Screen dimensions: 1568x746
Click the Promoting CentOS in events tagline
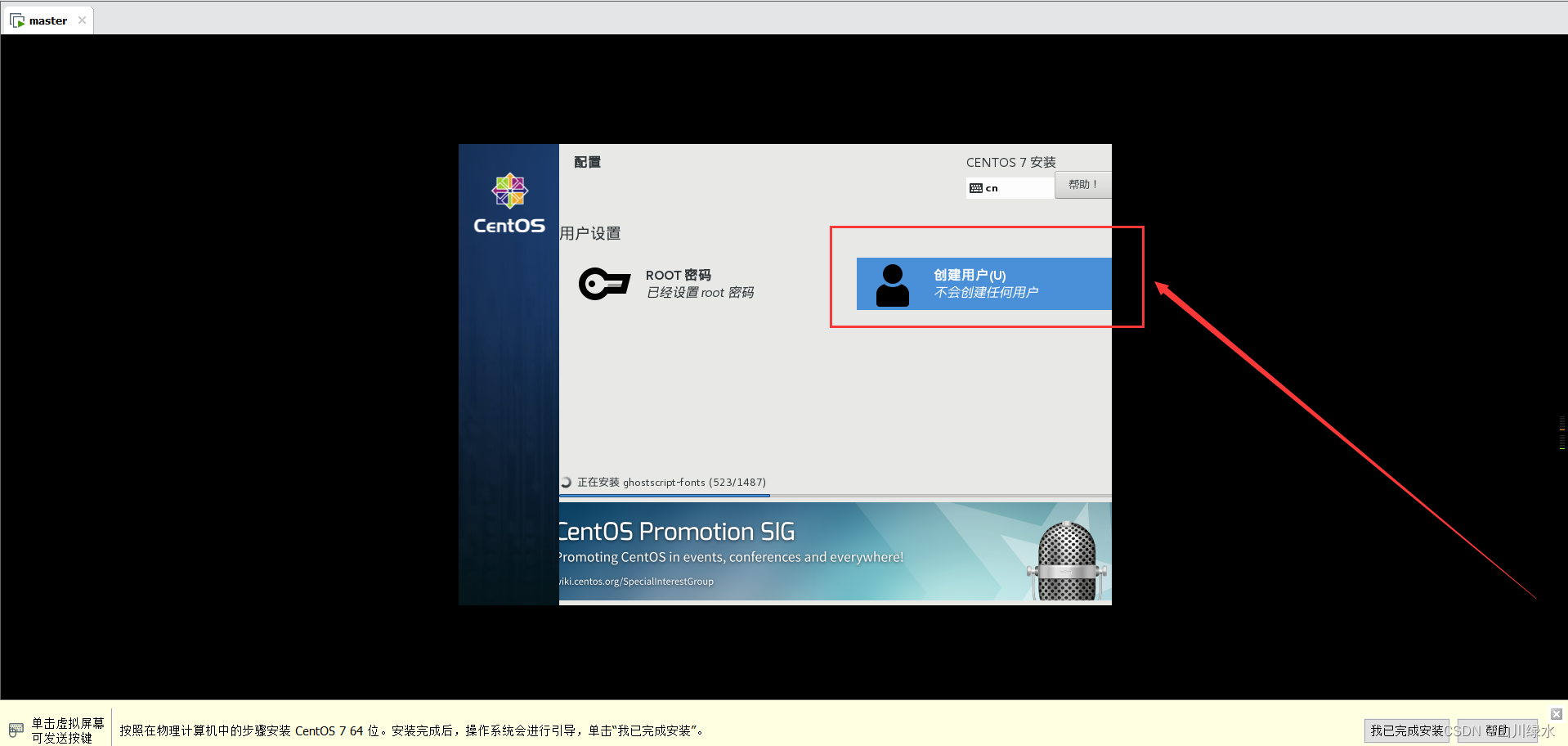point(732,557)
